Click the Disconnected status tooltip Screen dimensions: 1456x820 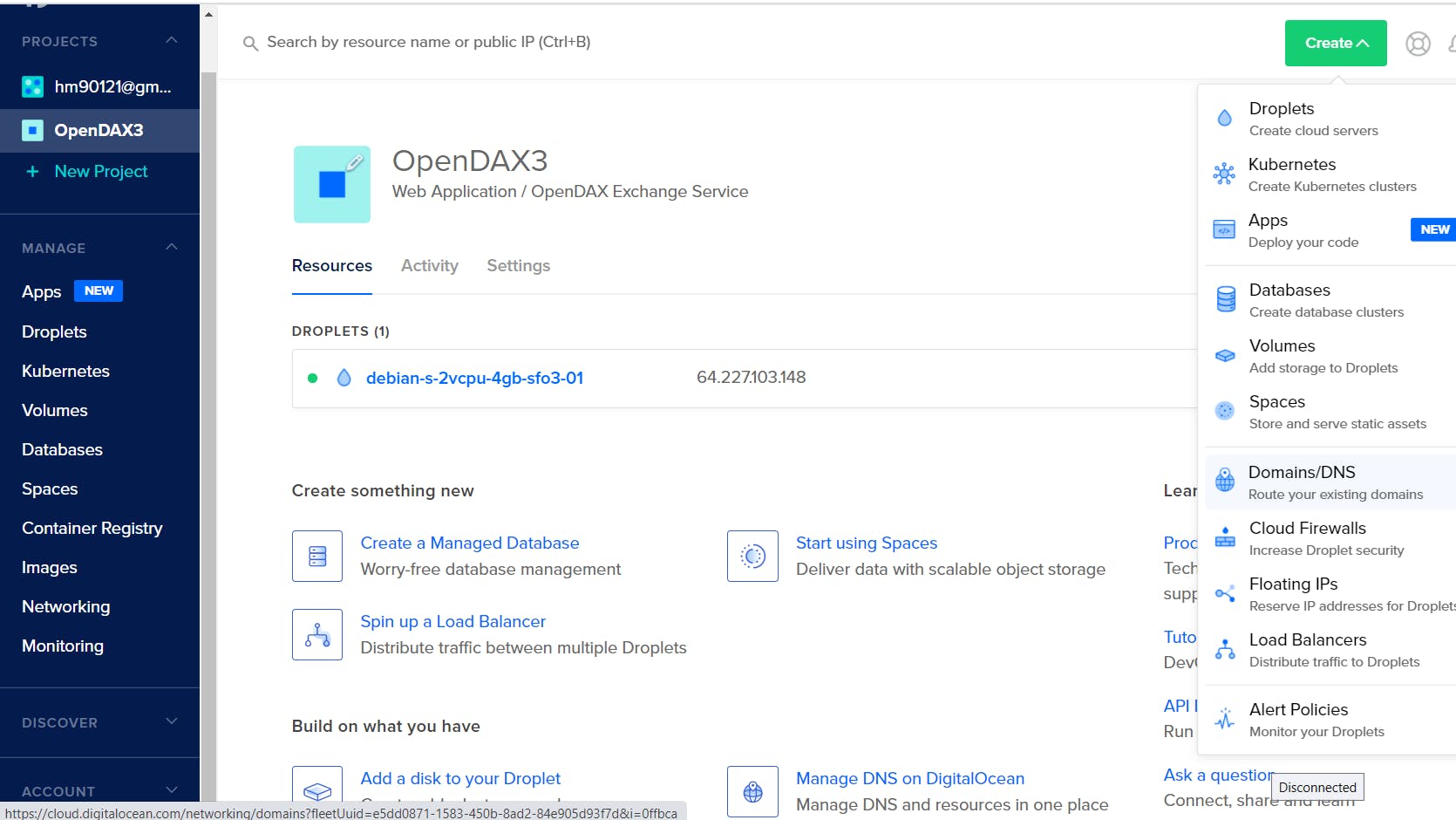(x=1317, y=787)
